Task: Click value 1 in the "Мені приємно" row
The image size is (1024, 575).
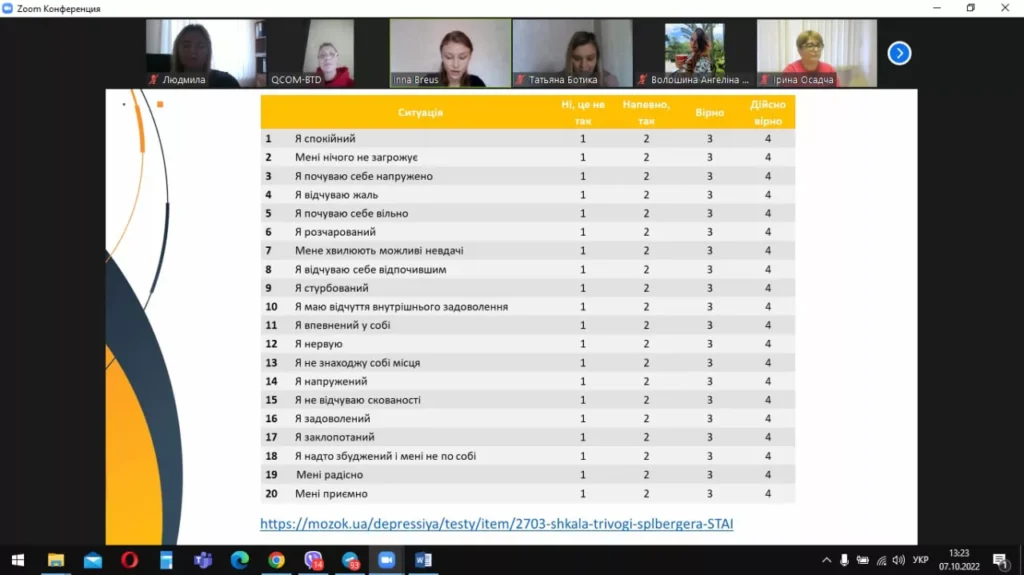Action: (x=583, y=493)
